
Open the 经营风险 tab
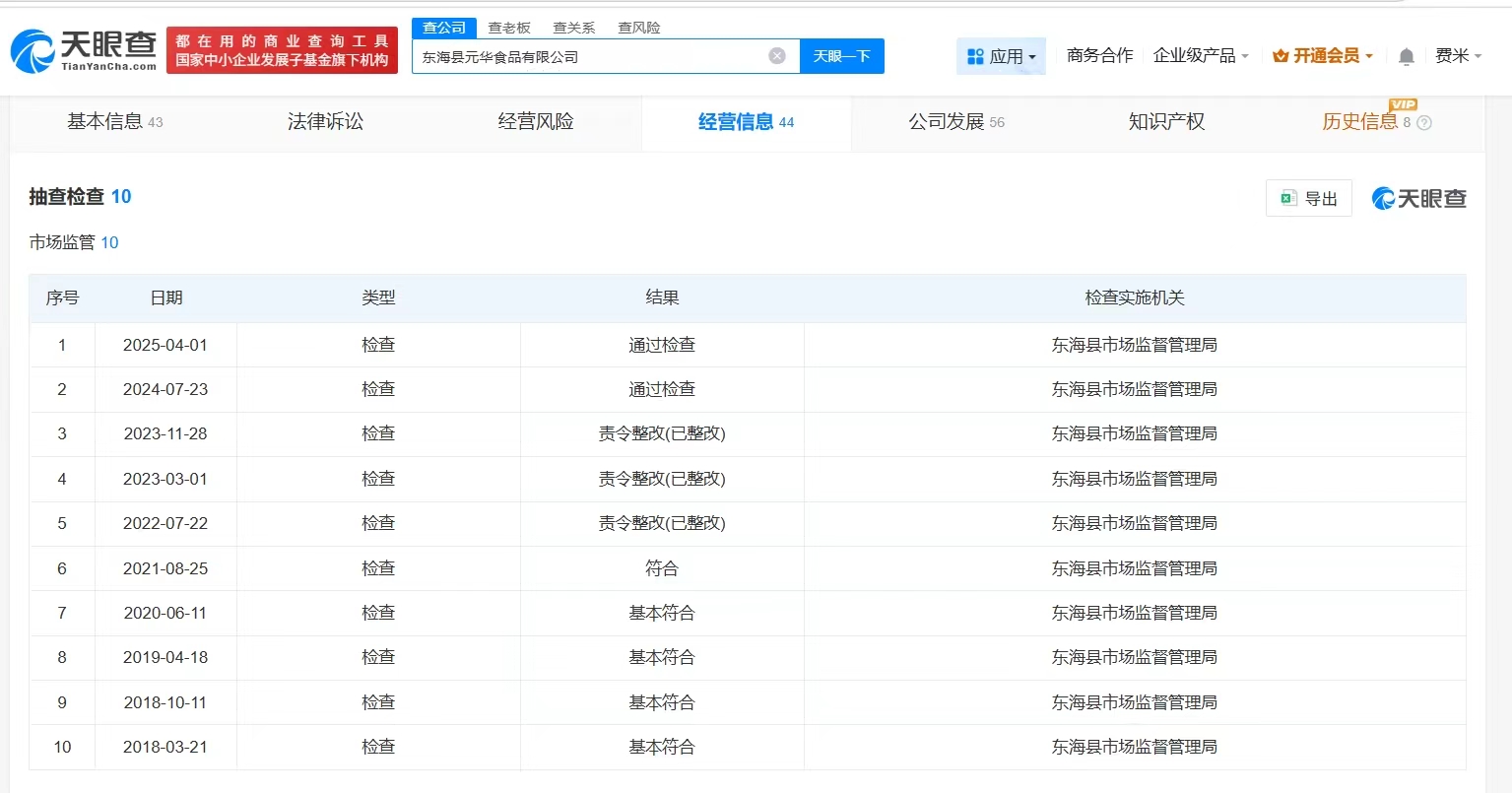coord(536,122)
